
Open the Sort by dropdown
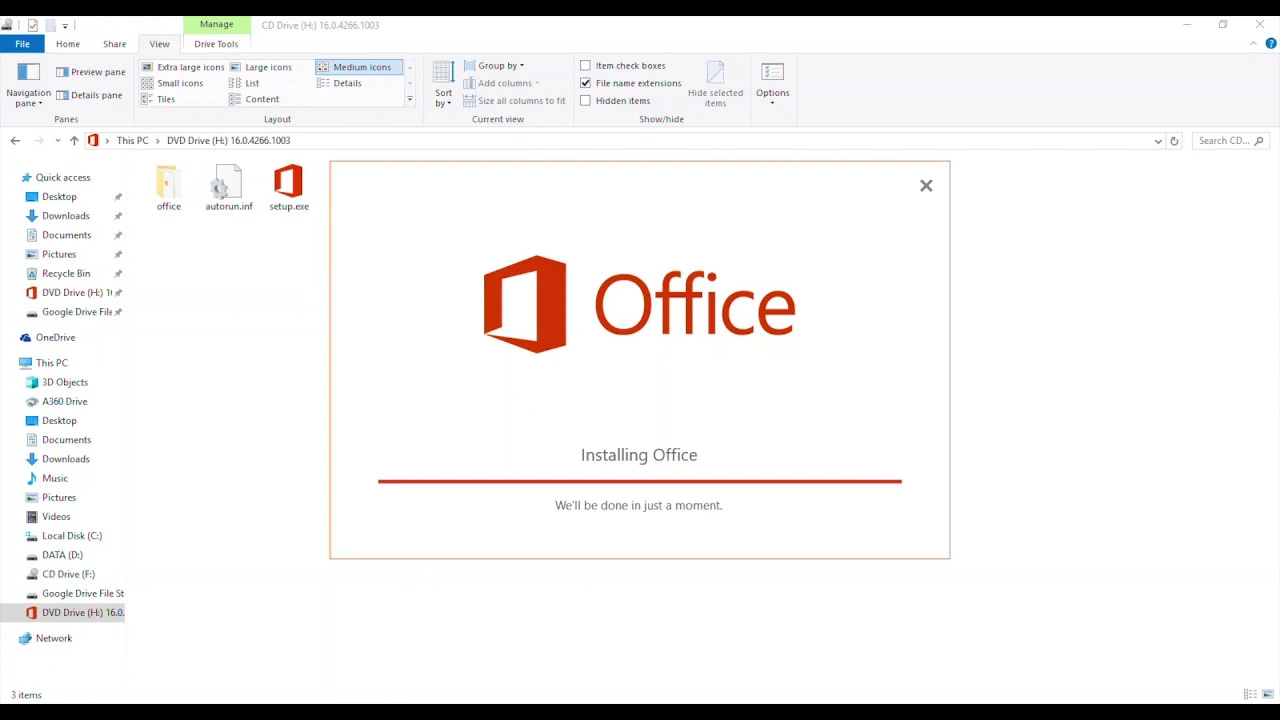[x=443, y=86]
